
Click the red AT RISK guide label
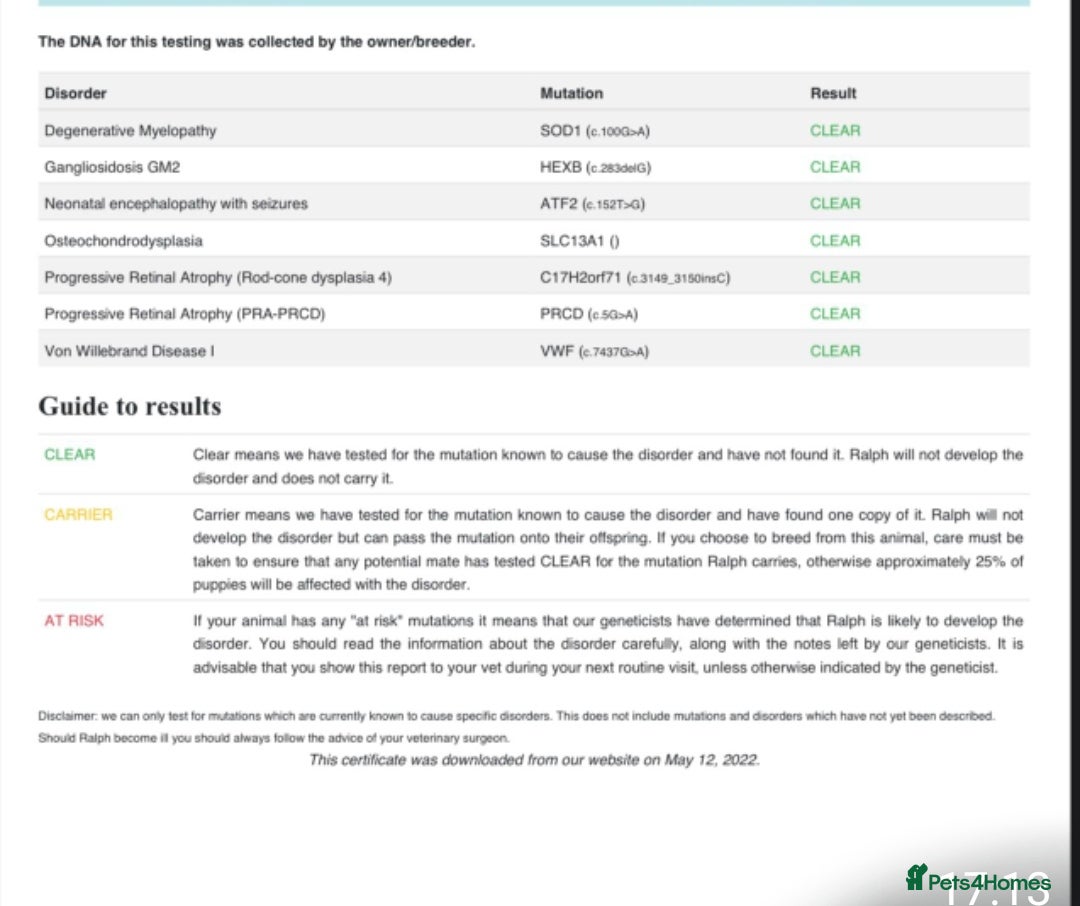(74, 621)
